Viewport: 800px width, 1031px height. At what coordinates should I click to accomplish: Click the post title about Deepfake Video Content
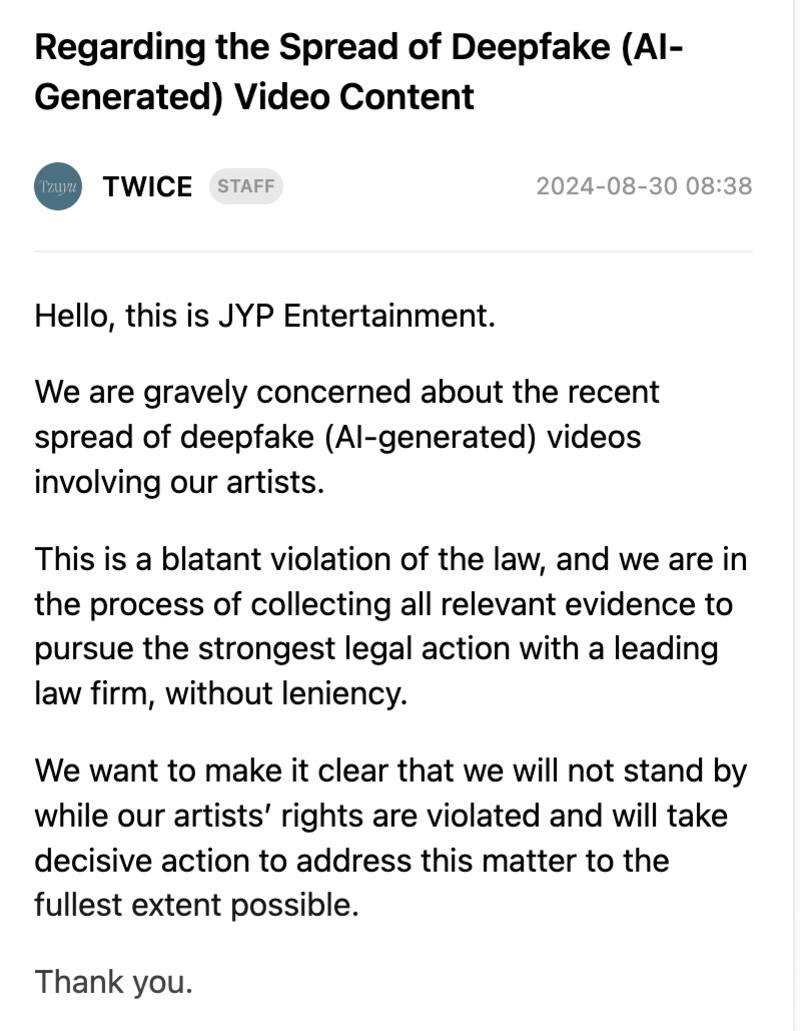(359, 48)
